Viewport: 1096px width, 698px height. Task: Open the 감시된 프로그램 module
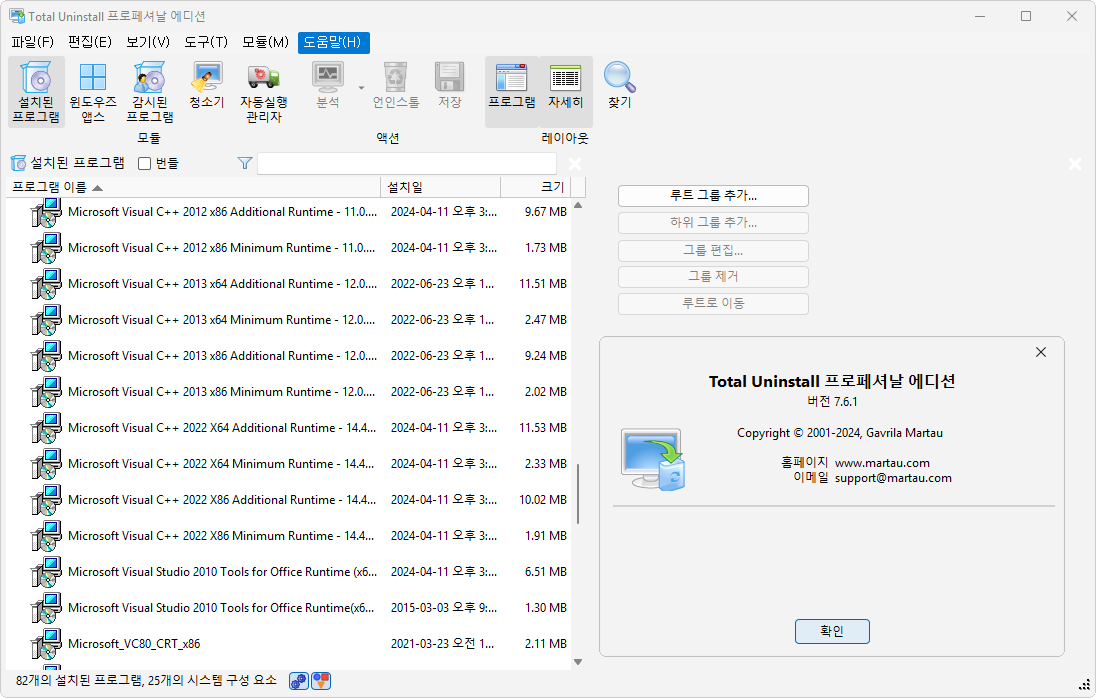(150, 92)
